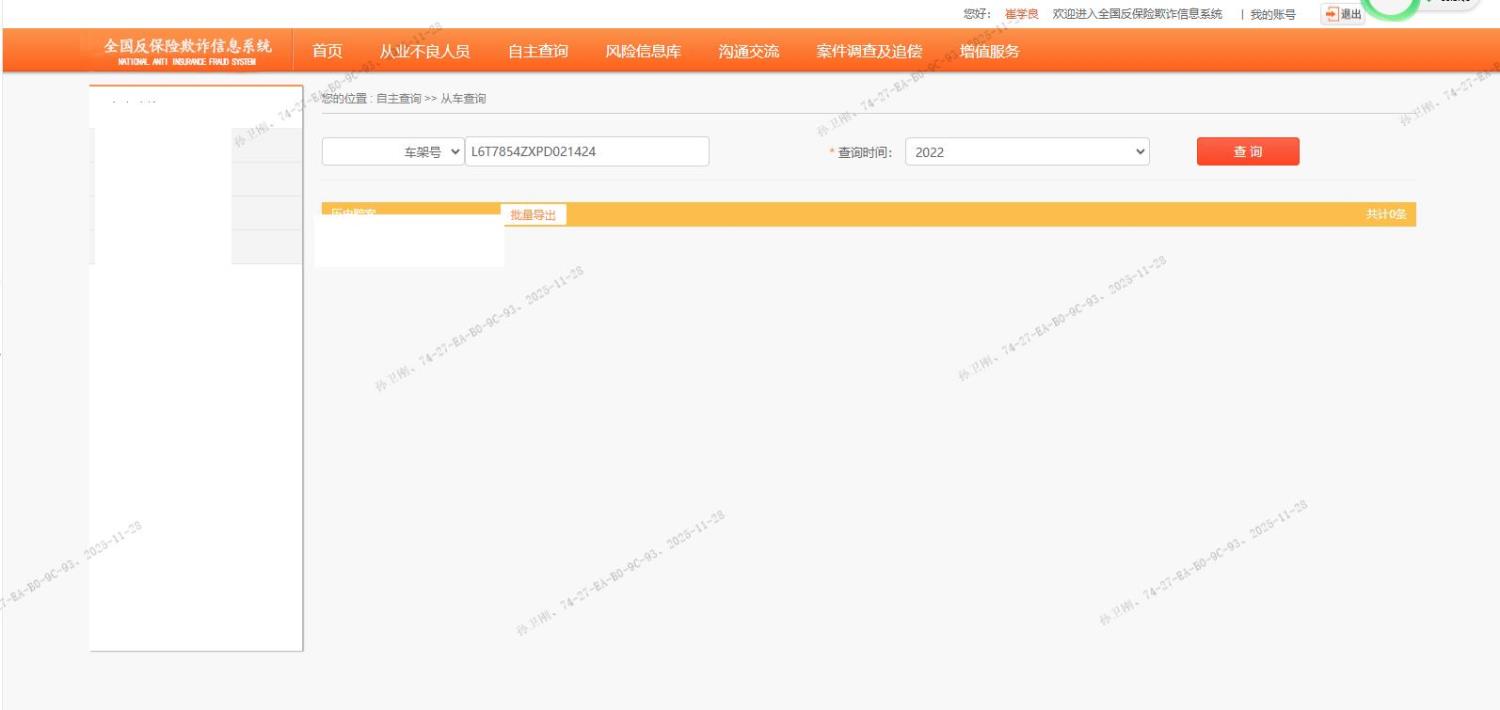The width and height of the screenshot is (1500, 710).
Task: Focus the VIN input field with L6T7854ZXPD021424
Action: tap(587, 152)
